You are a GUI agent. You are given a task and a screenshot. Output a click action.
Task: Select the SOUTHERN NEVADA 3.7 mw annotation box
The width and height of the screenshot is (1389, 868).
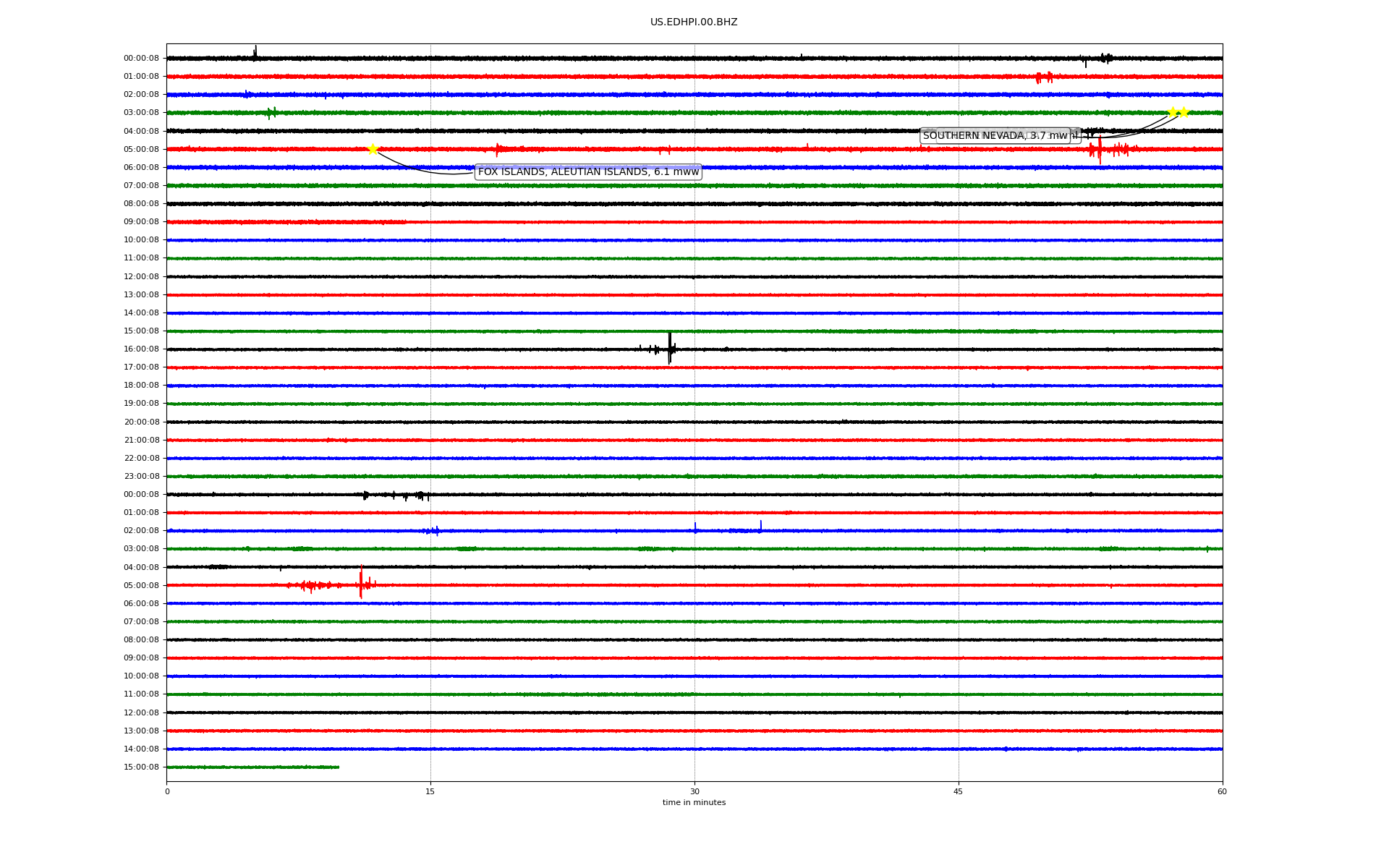click(995, 136)
